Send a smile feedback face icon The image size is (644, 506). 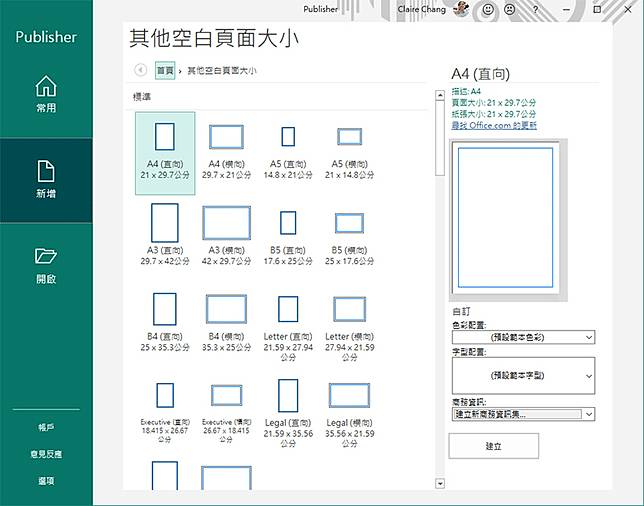(488, 9)
